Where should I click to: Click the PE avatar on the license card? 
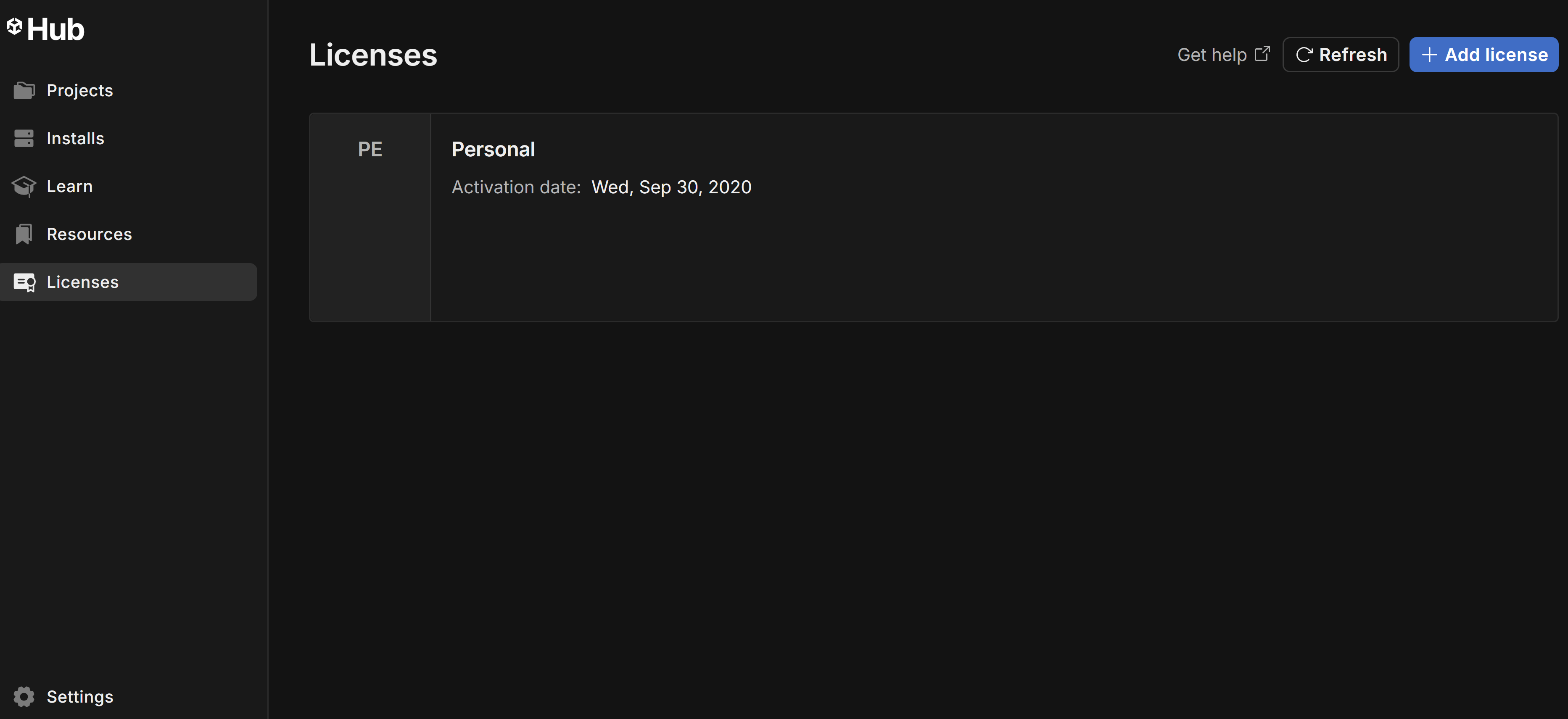pos(370,148)
